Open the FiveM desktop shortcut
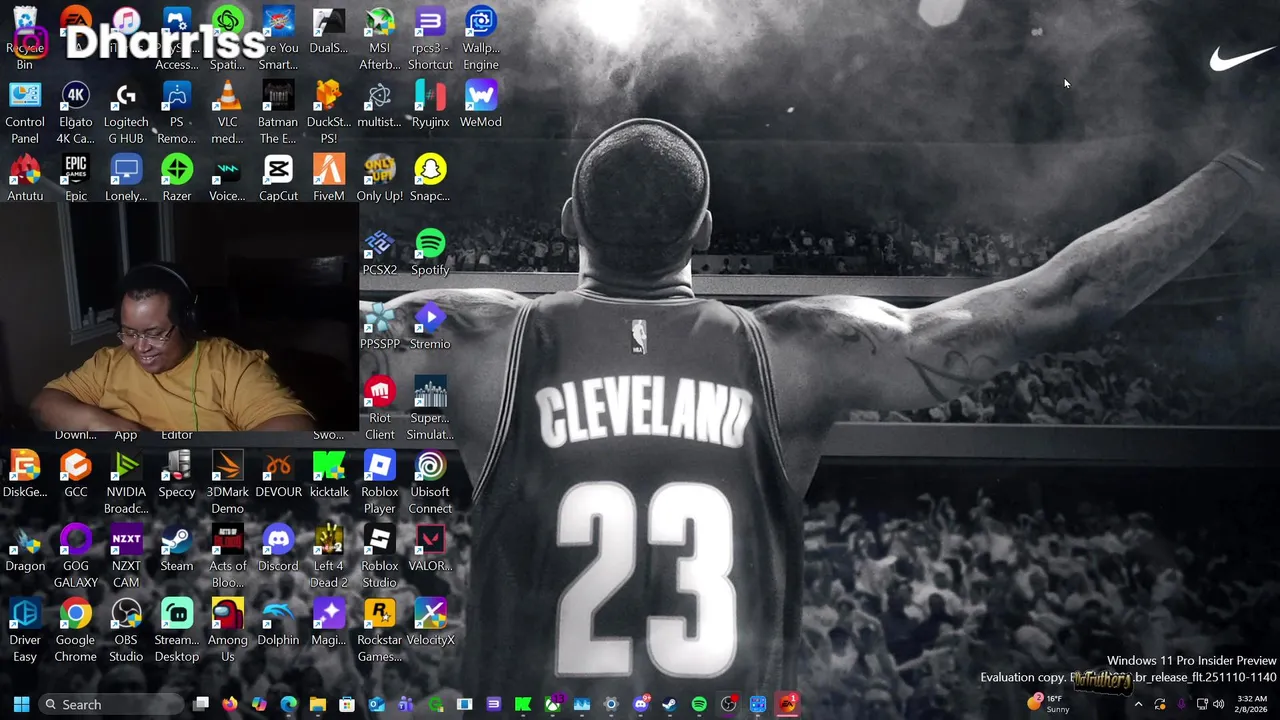 329,178
